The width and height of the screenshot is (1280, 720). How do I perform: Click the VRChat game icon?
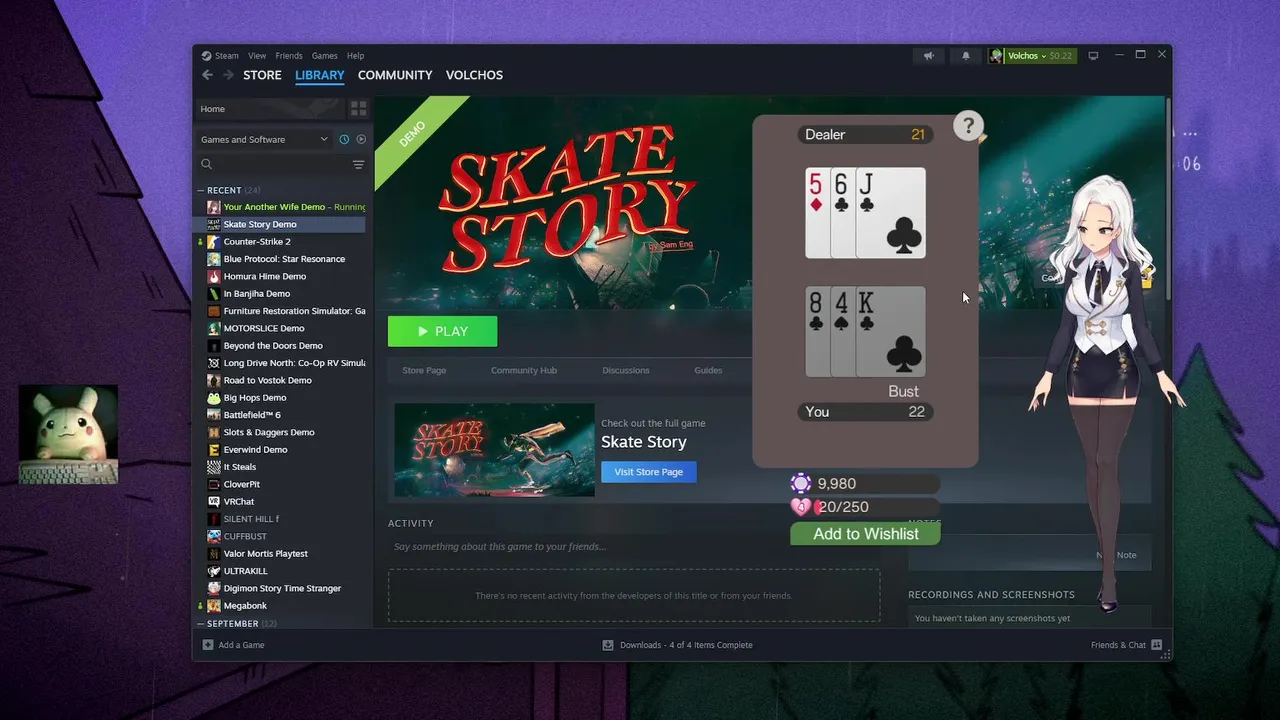point(214,502)
